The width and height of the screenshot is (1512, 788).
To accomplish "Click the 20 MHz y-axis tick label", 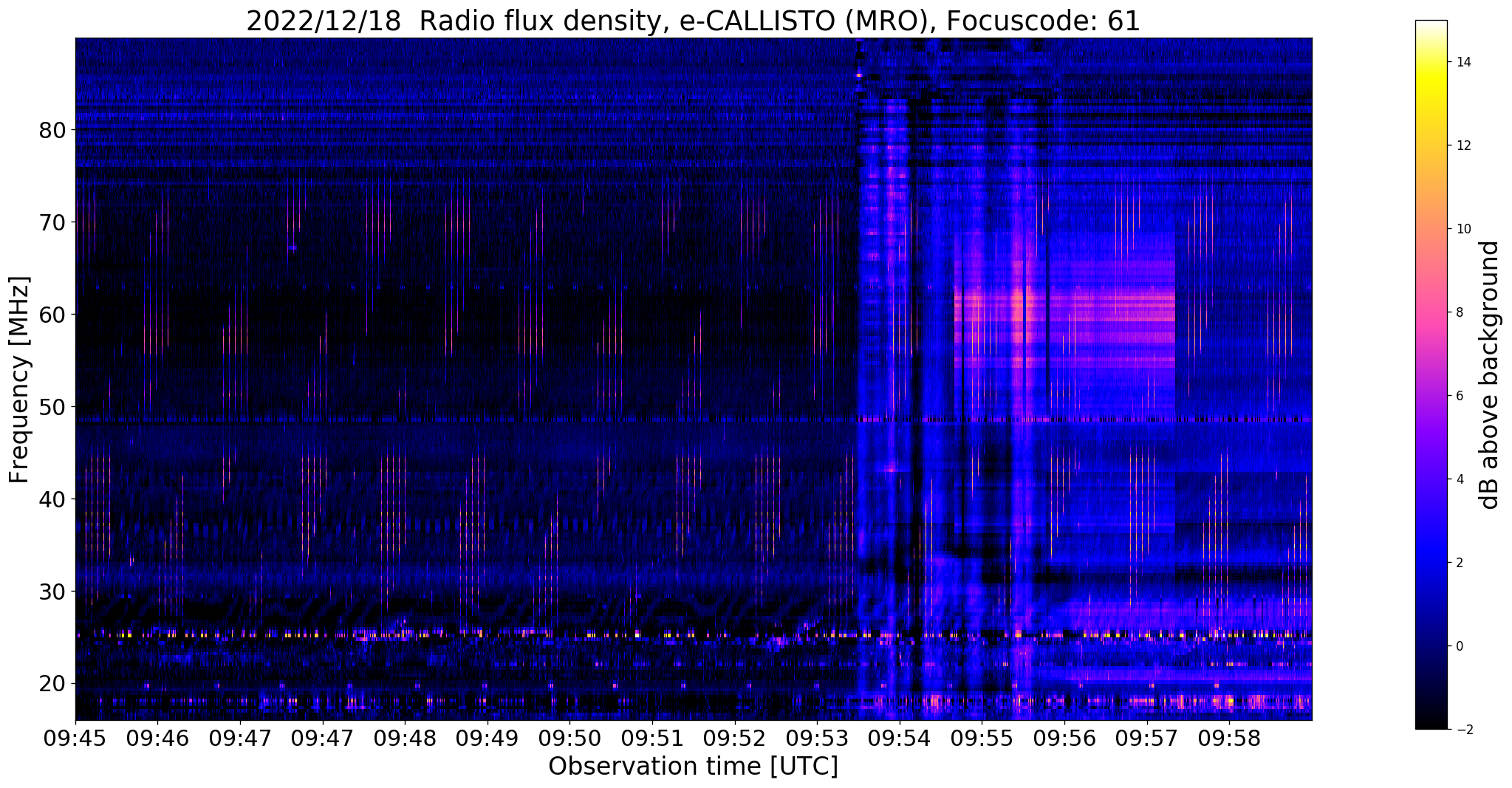I will [x=52, y=684].
